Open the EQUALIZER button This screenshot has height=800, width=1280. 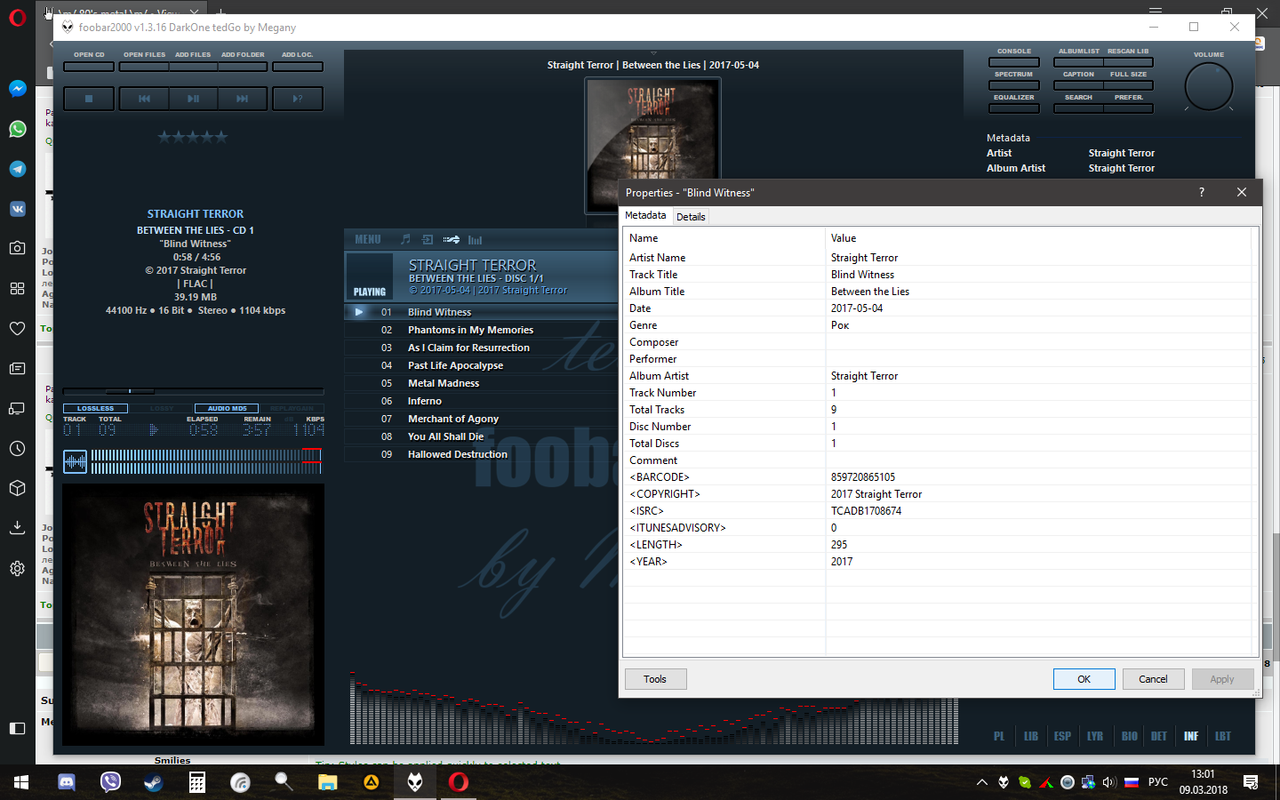coord(1014,109)
